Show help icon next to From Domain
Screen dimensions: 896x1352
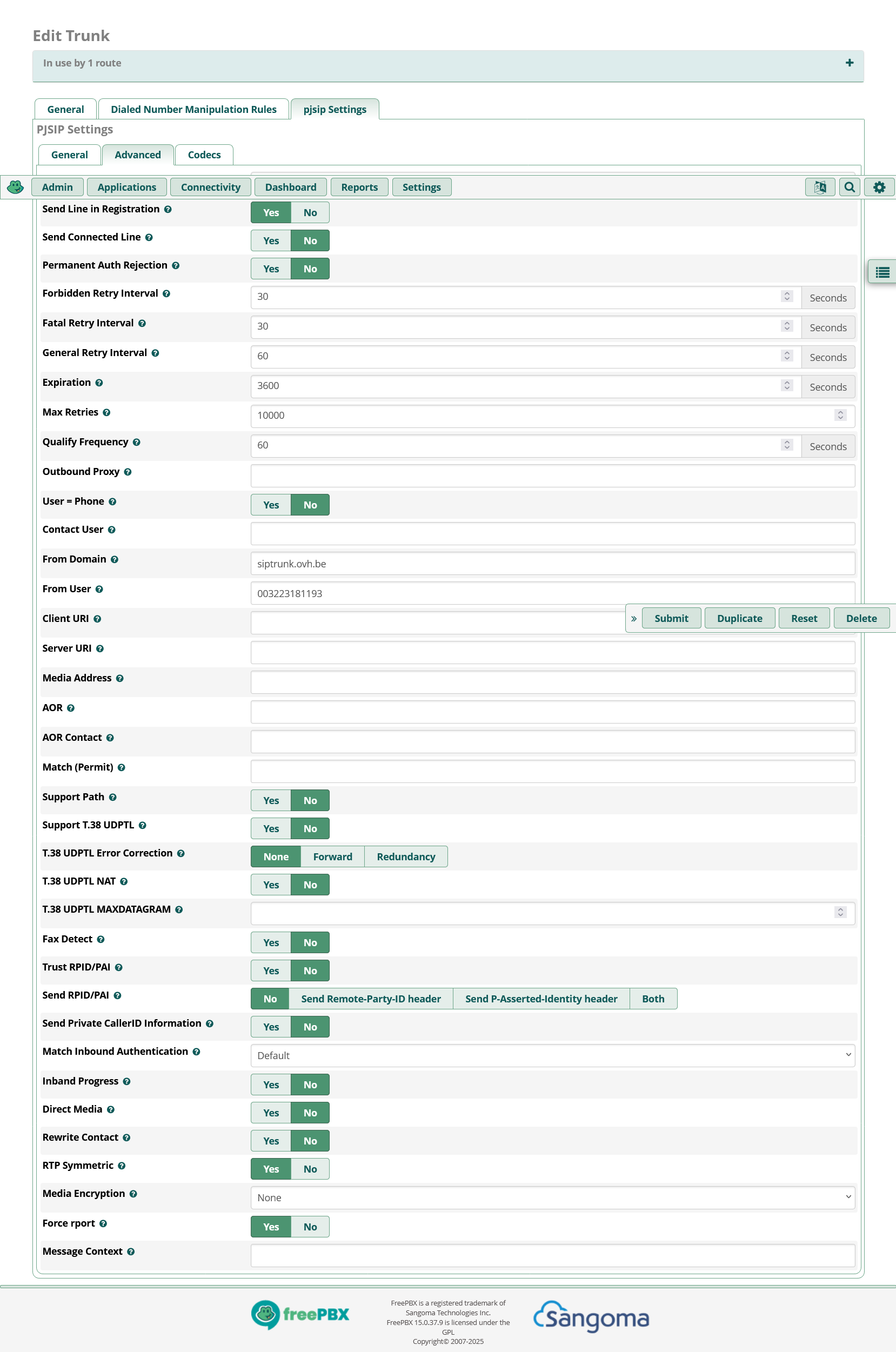[115, 559]
